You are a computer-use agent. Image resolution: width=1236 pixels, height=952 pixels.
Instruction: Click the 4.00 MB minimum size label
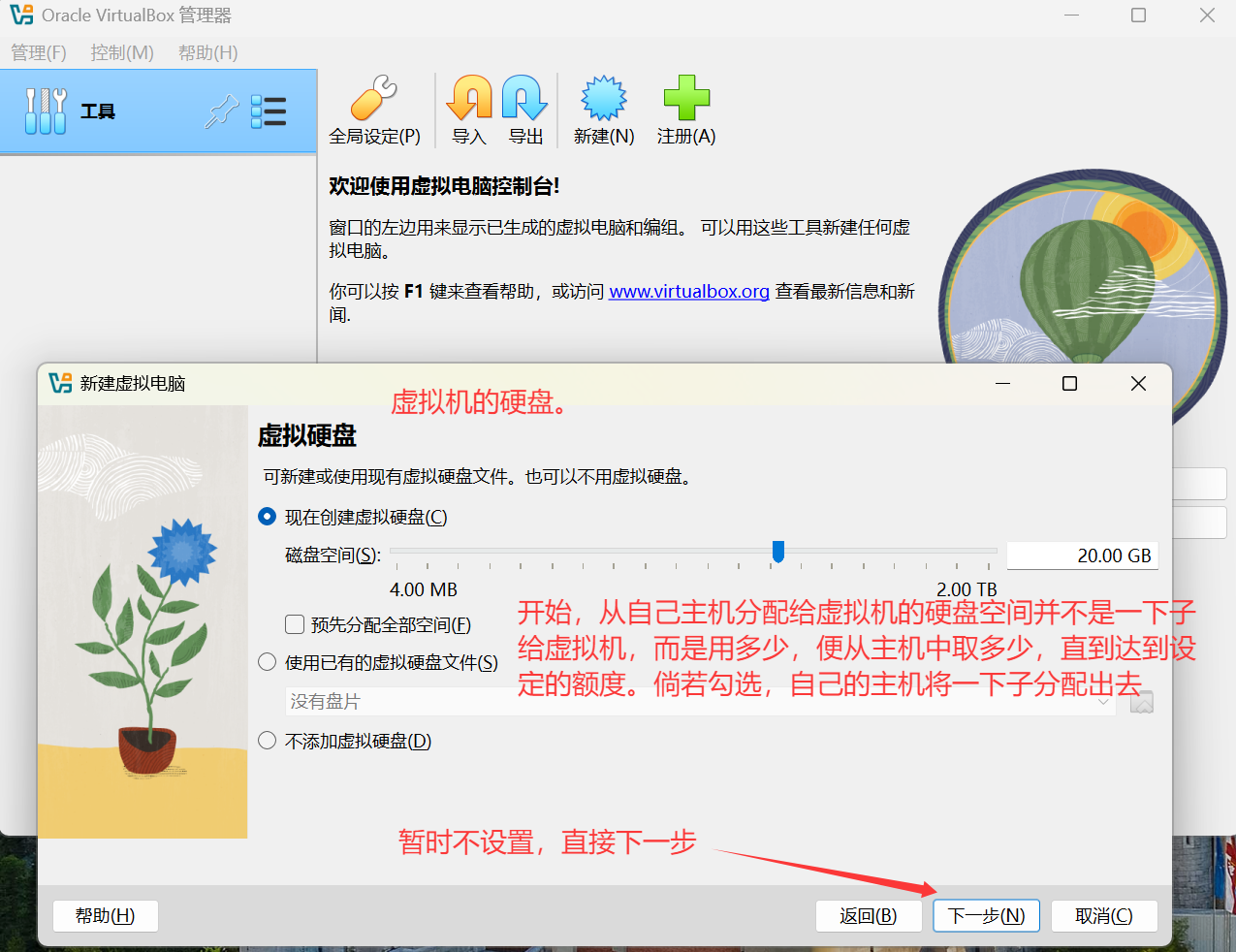coord(424,589)
